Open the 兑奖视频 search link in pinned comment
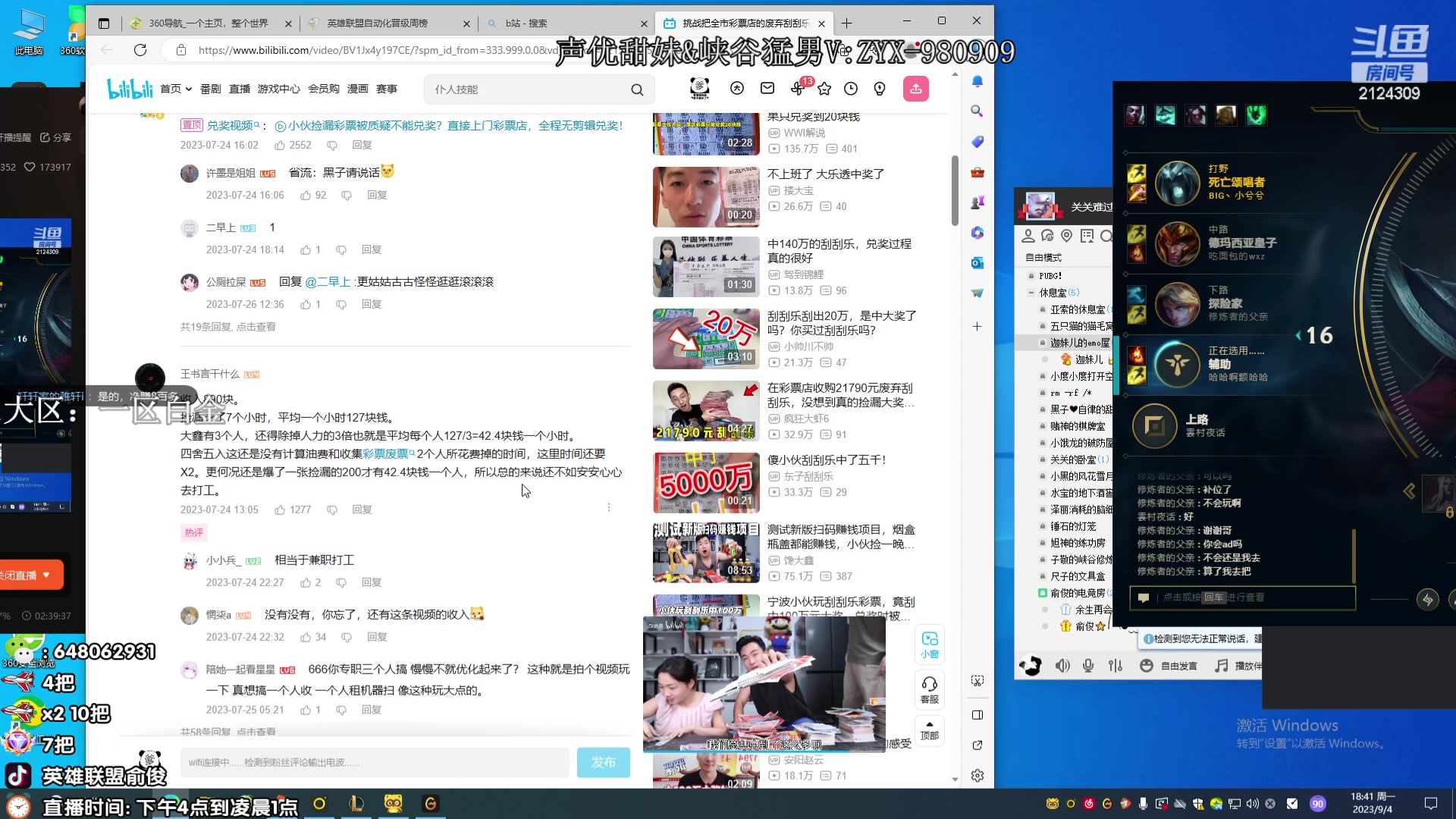This screenshot has width=1456, height=819. tap(234, 126)
